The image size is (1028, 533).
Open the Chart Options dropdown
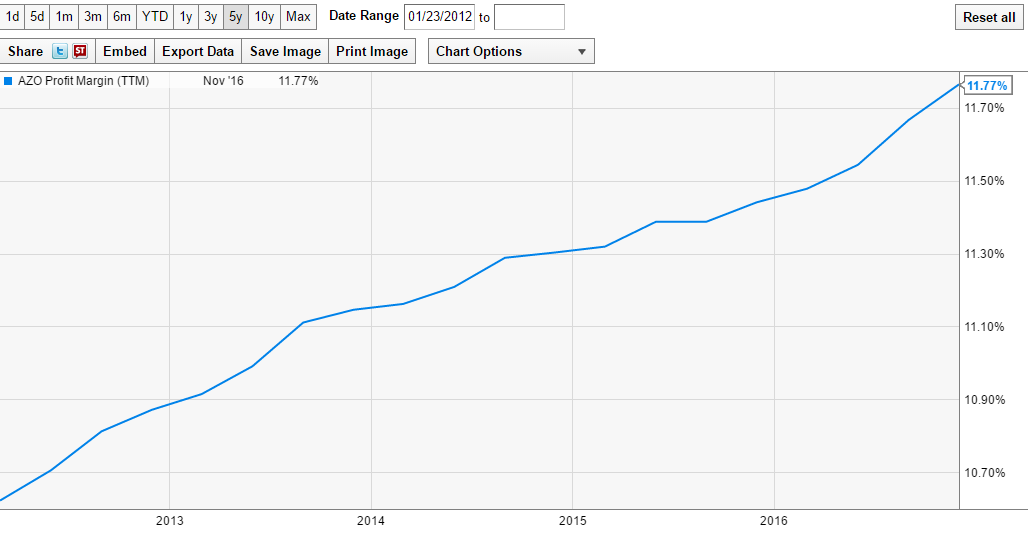click(x=511, y=51)
